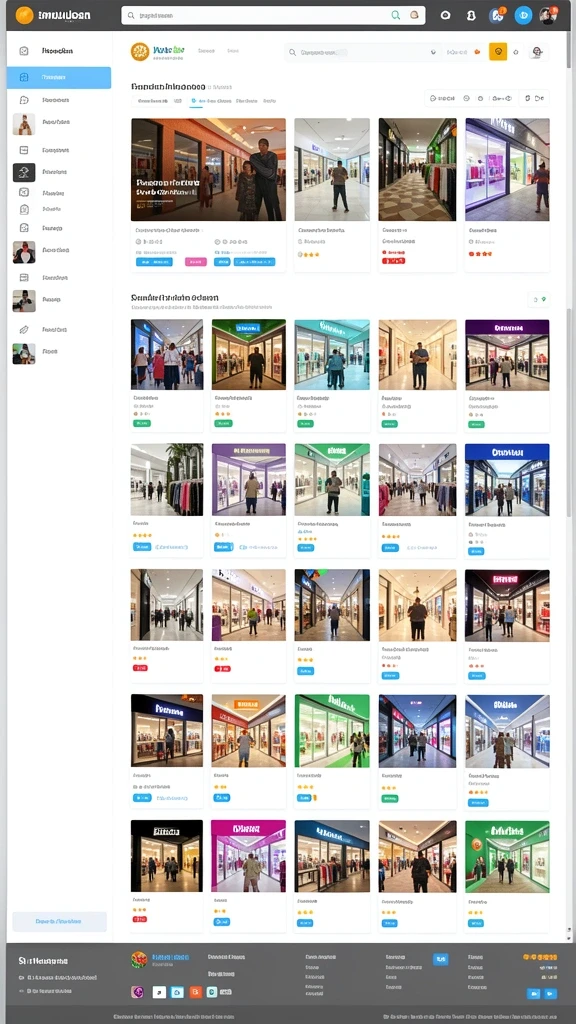Image resolution: width=576 pixels, height=1024 pixels.
Task: Click the yellow square button beside the secondary search
Action: (x=498, y=52)
